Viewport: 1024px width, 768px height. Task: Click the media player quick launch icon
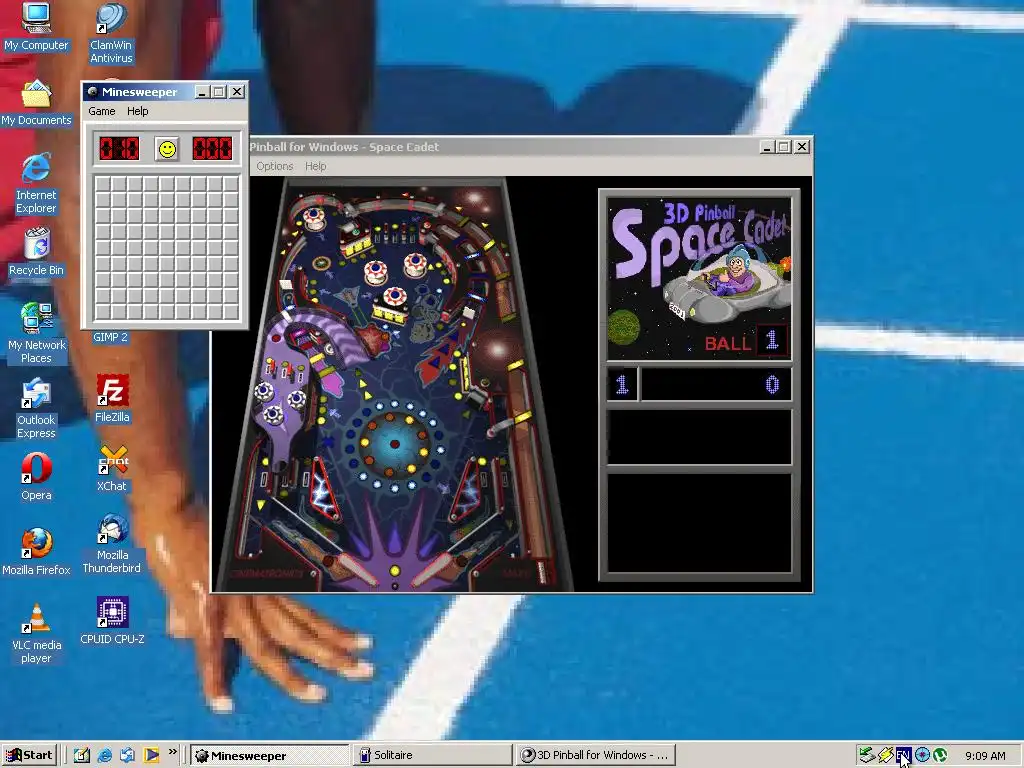pyautogui.click(x=151, y=756)
